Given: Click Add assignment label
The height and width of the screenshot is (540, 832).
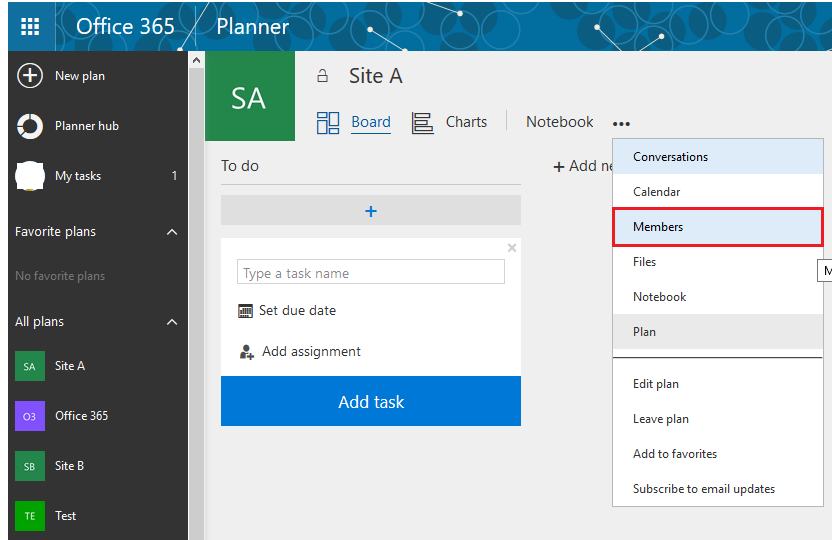Looking at the screenshot, I should [311, 352].
